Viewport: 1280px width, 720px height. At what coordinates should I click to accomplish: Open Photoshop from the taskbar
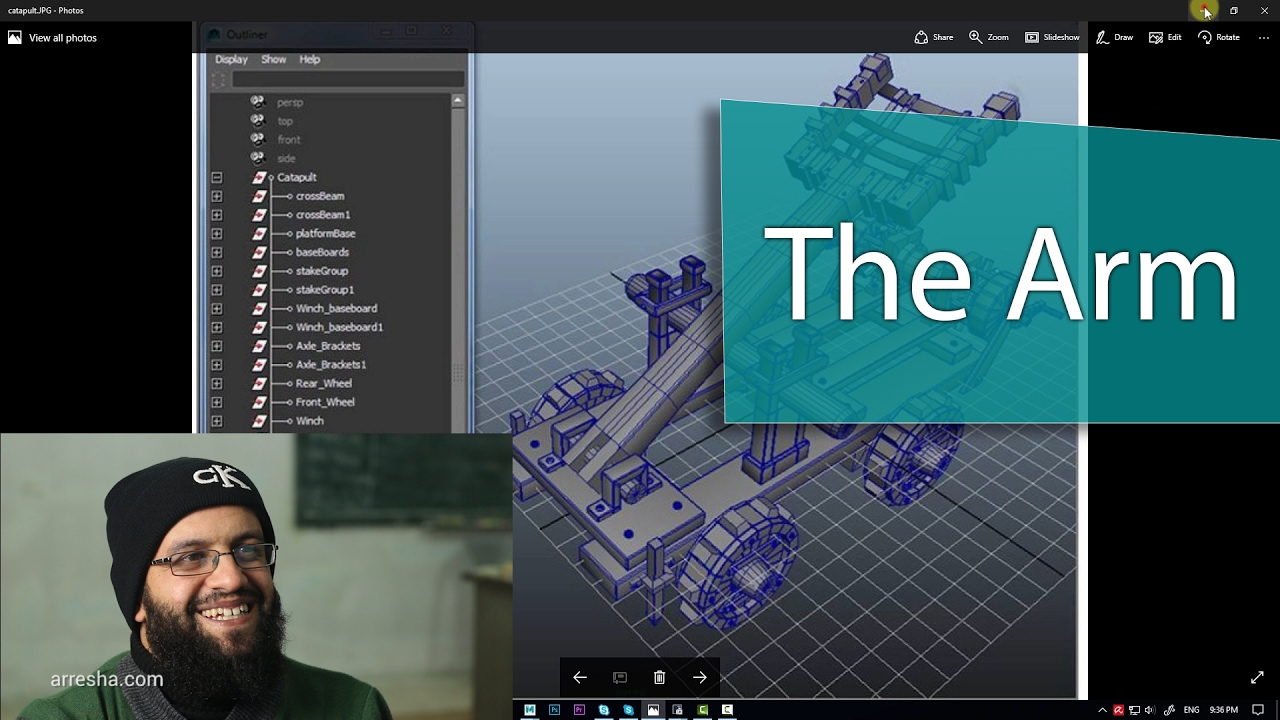point(554,710)
